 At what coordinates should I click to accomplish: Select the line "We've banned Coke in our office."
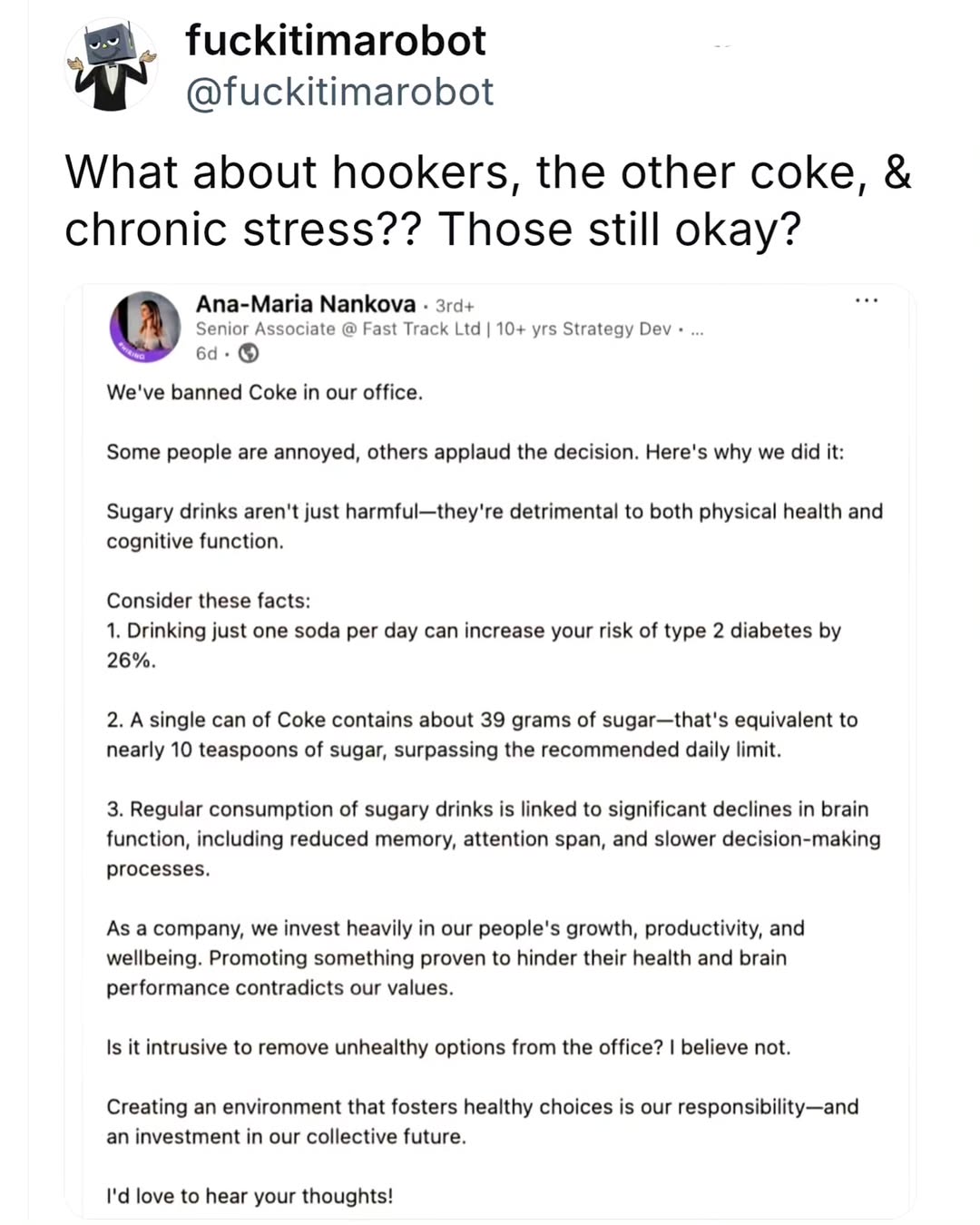click(x=264, y=393)
